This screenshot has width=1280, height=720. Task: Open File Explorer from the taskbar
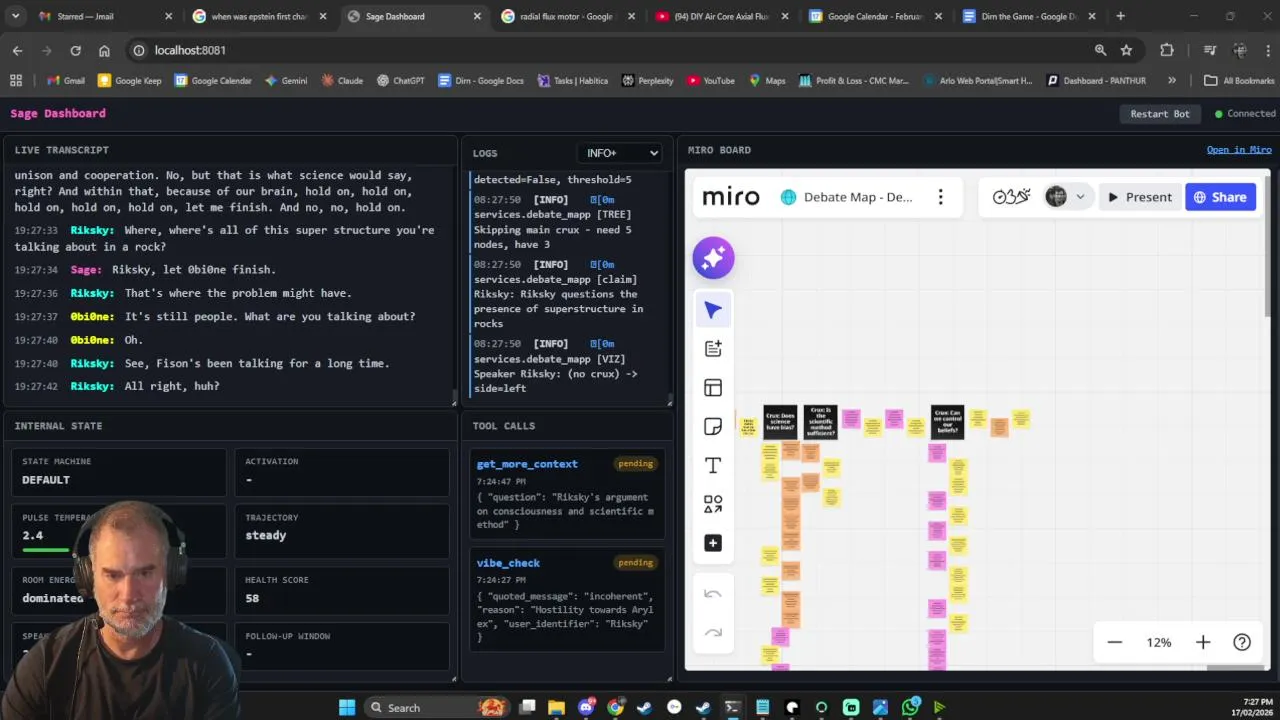coord(557,707)
